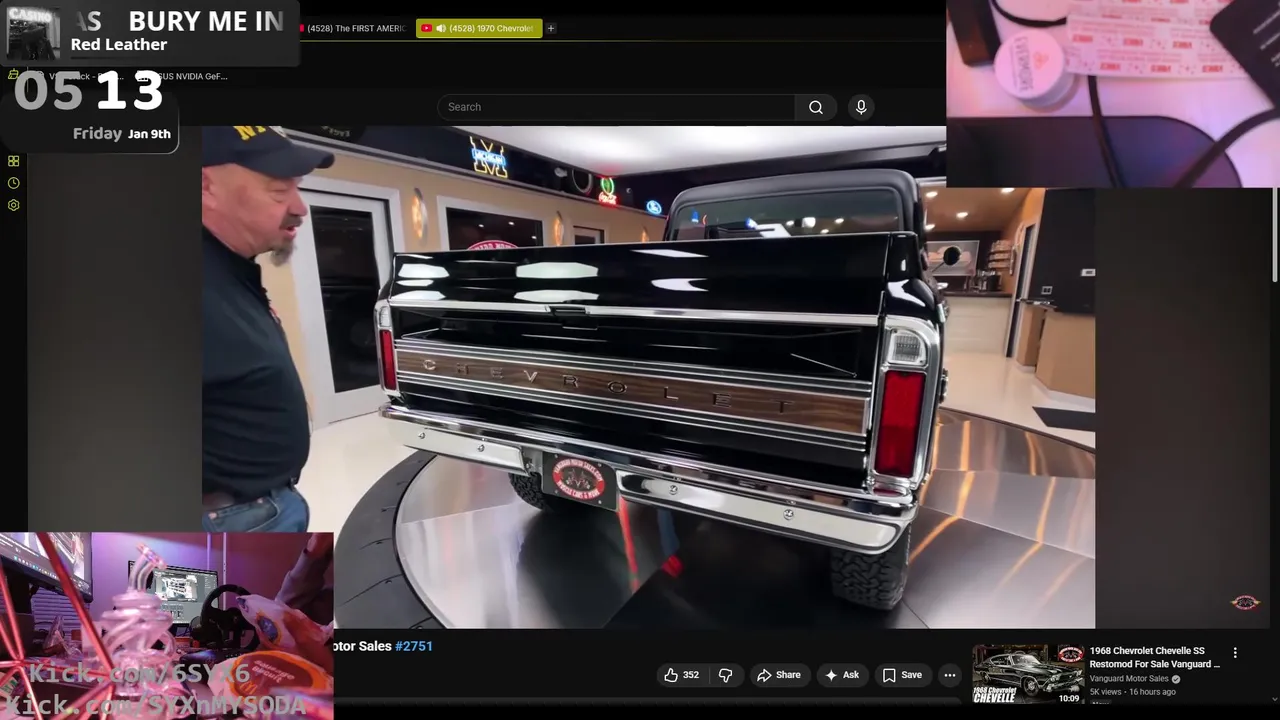Activate voice search microphone icon
The width and height of the screenshot is (1280, 720).
point(861,107)
